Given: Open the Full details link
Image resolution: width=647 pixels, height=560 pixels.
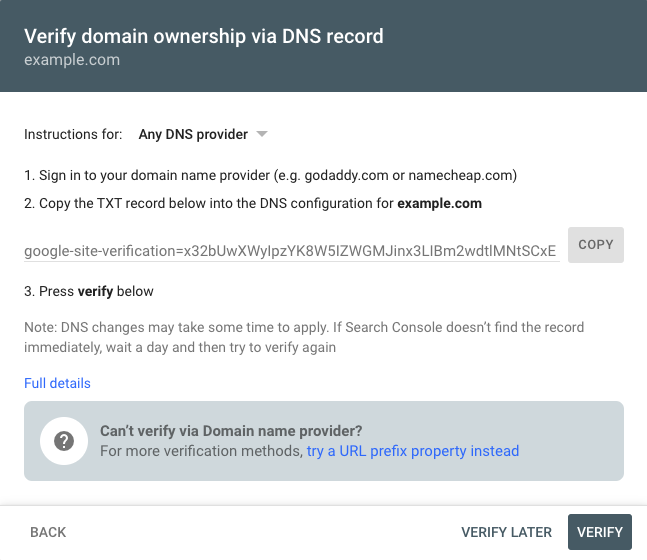Looking at the screenshot, I should click(57, 383).
